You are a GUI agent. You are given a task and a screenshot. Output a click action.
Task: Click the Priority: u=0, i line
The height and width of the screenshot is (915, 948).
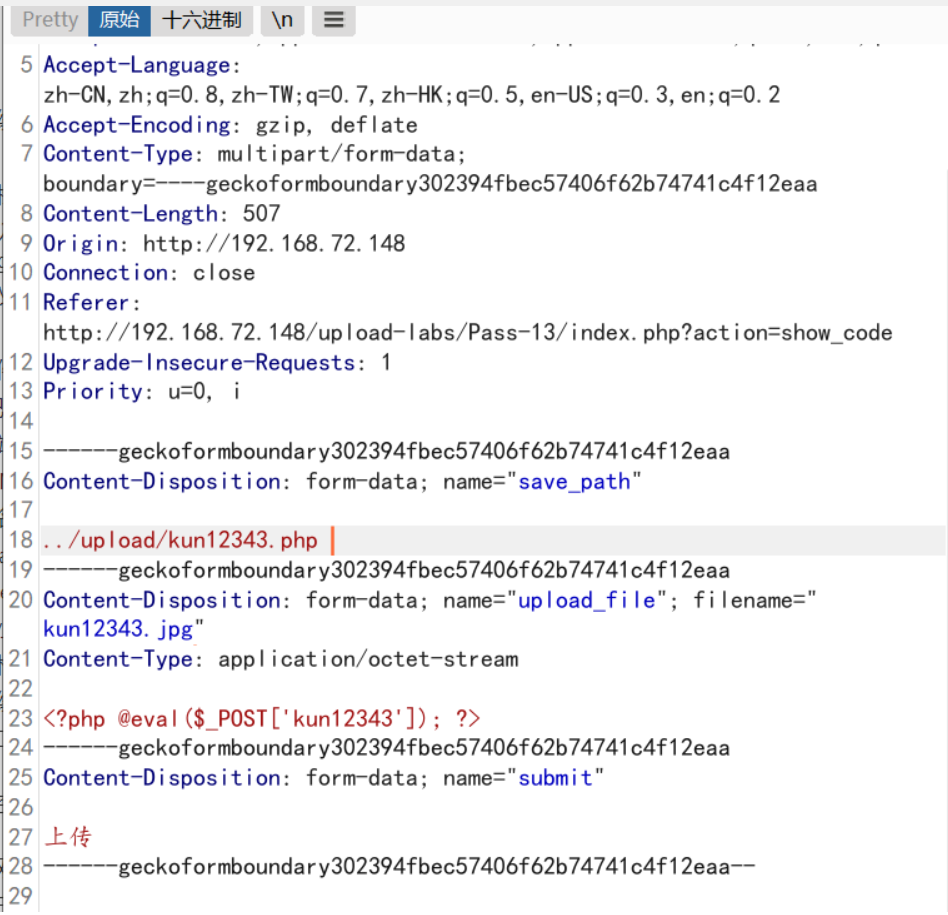click(x=142, y=391)
